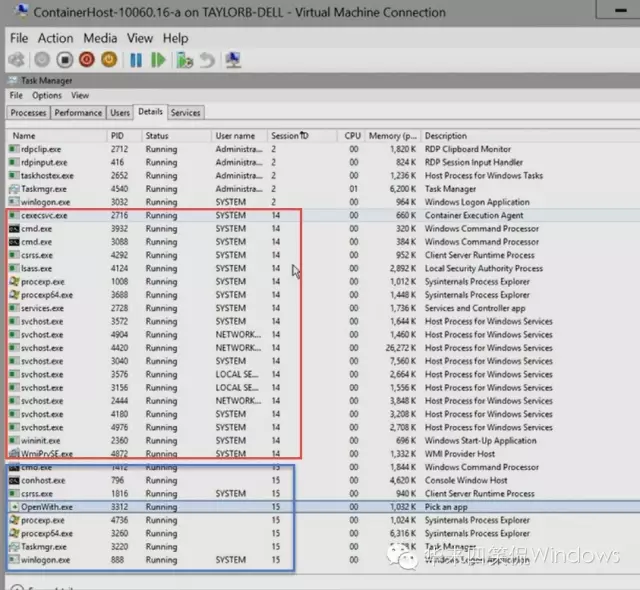Viewport: 640px width, 590px height.
Task: Select the winlogon.exe icon with PID 888
Action: [x=14, y=560]
